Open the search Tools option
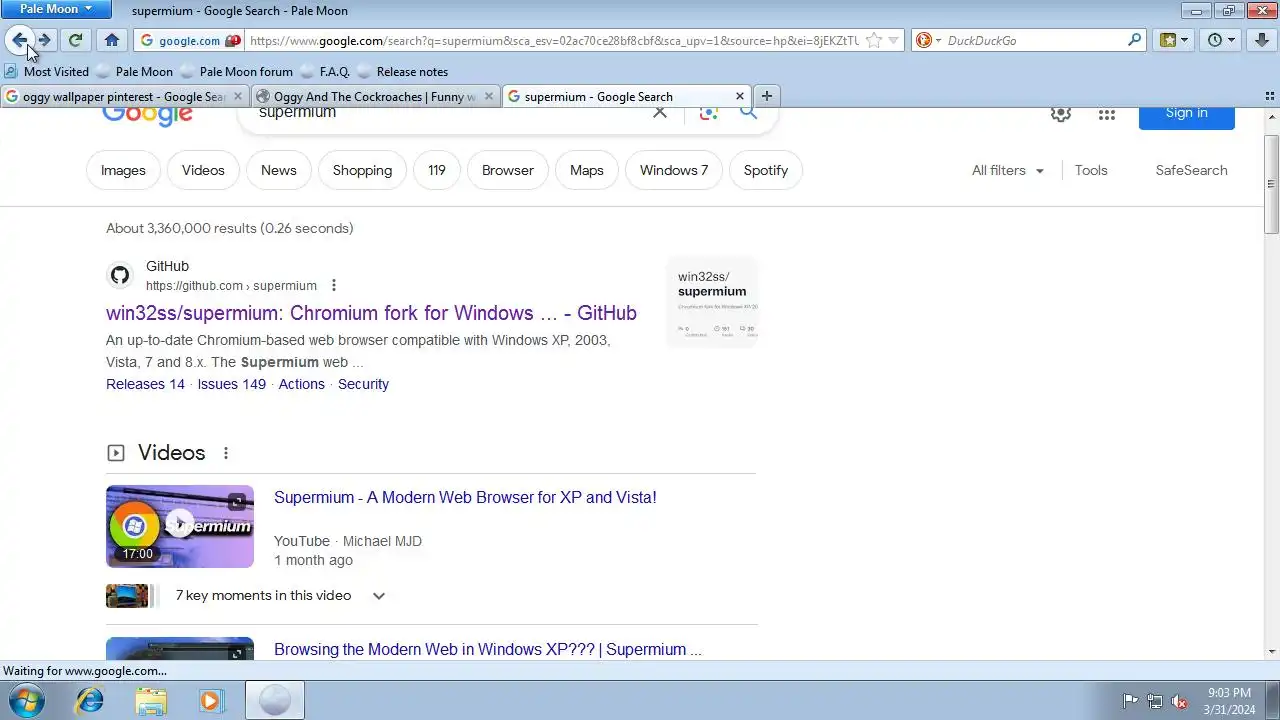 coord(1091,170)
